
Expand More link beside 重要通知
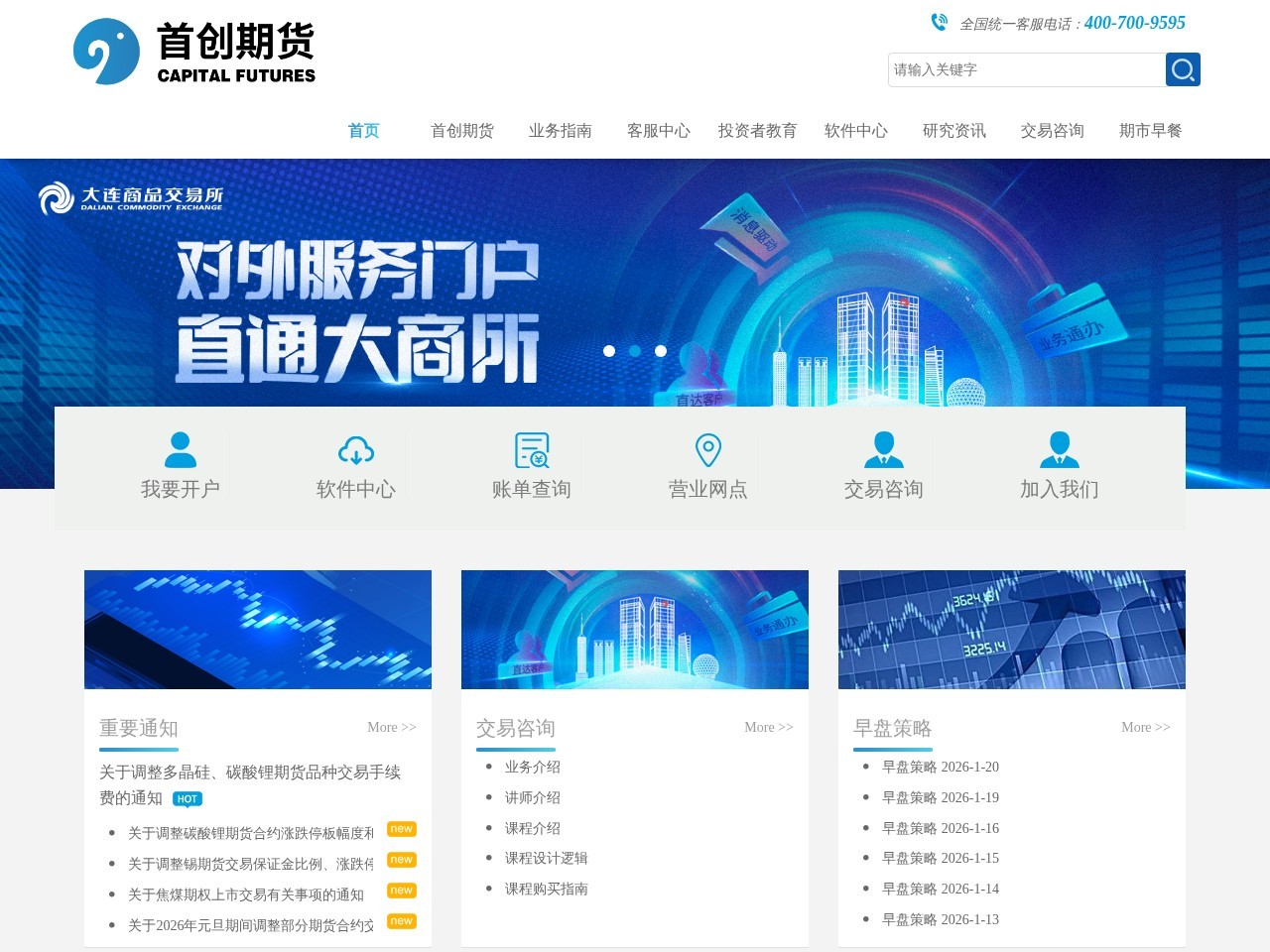pos(391,727)
